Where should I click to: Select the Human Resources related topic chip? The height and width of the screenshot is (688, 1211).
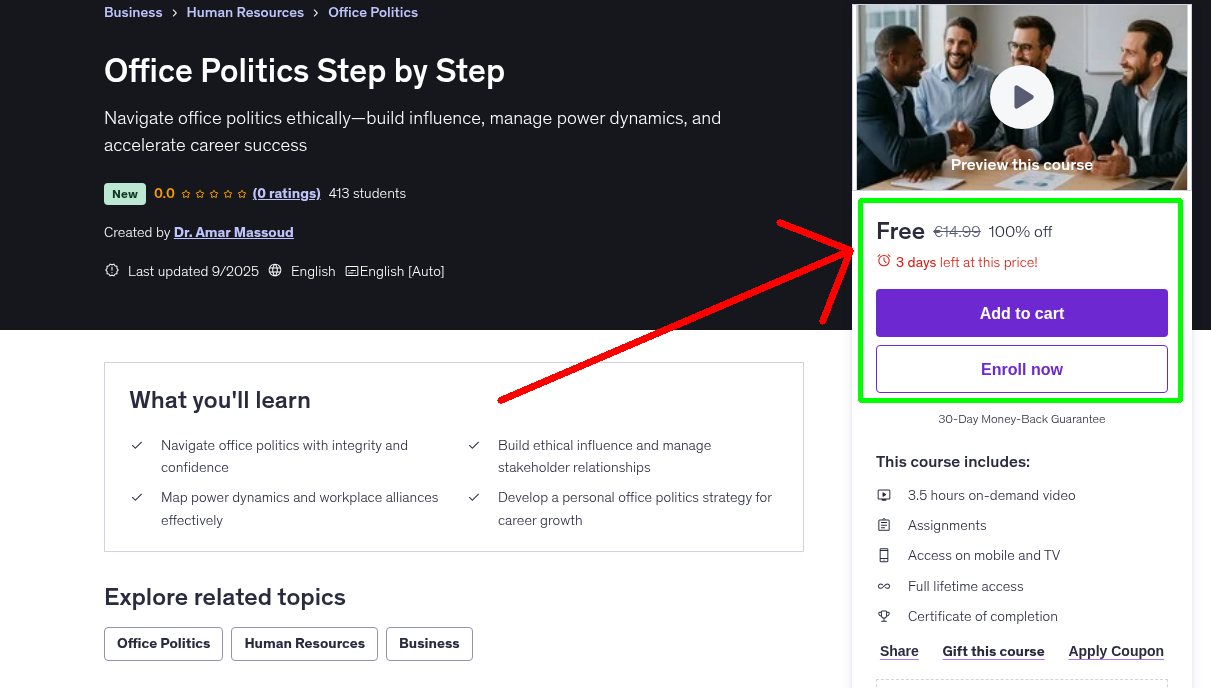point(304,644)
